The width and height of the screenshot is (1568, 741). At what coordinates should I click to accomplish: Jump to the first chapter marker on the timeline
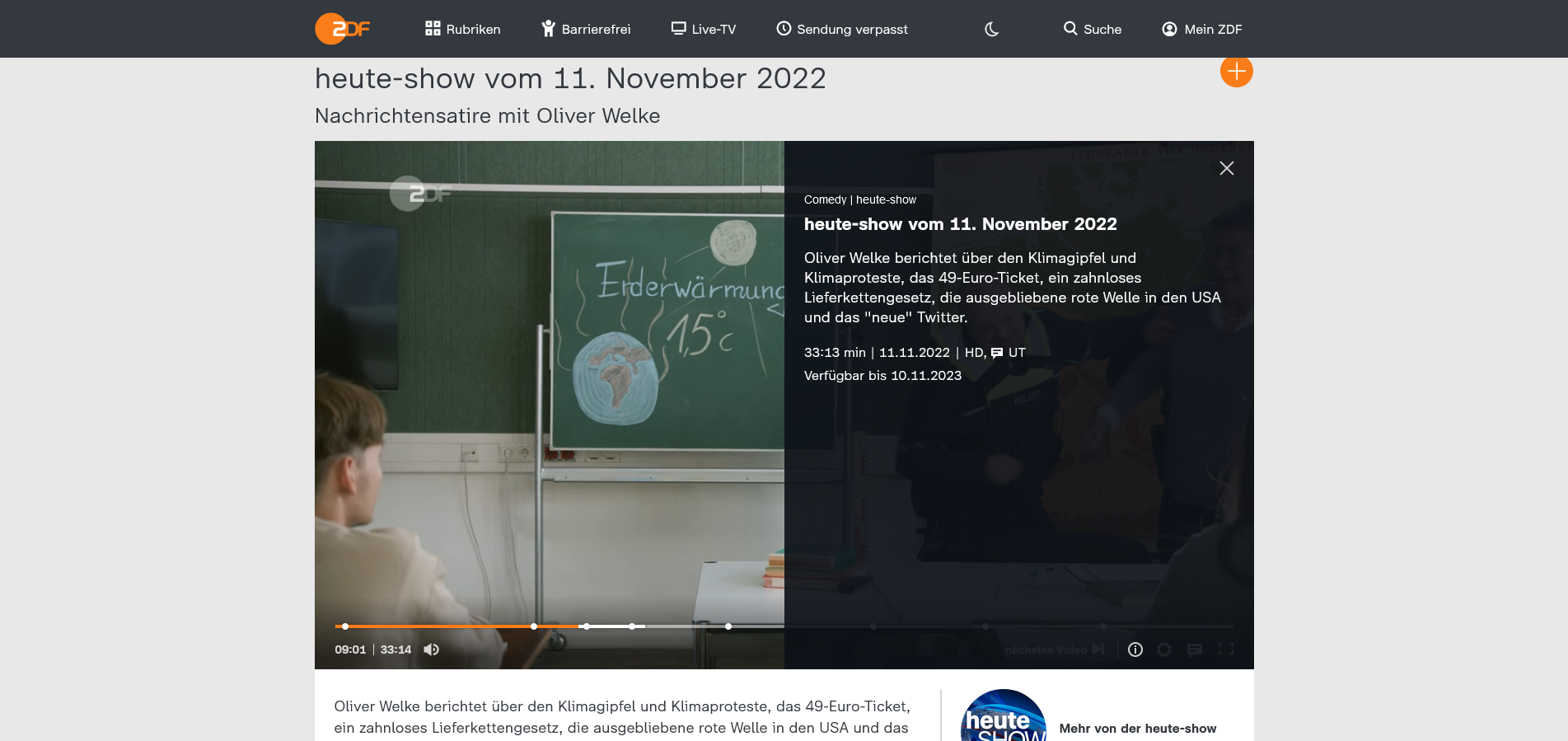pyautogui.click(x=345, y=626)
